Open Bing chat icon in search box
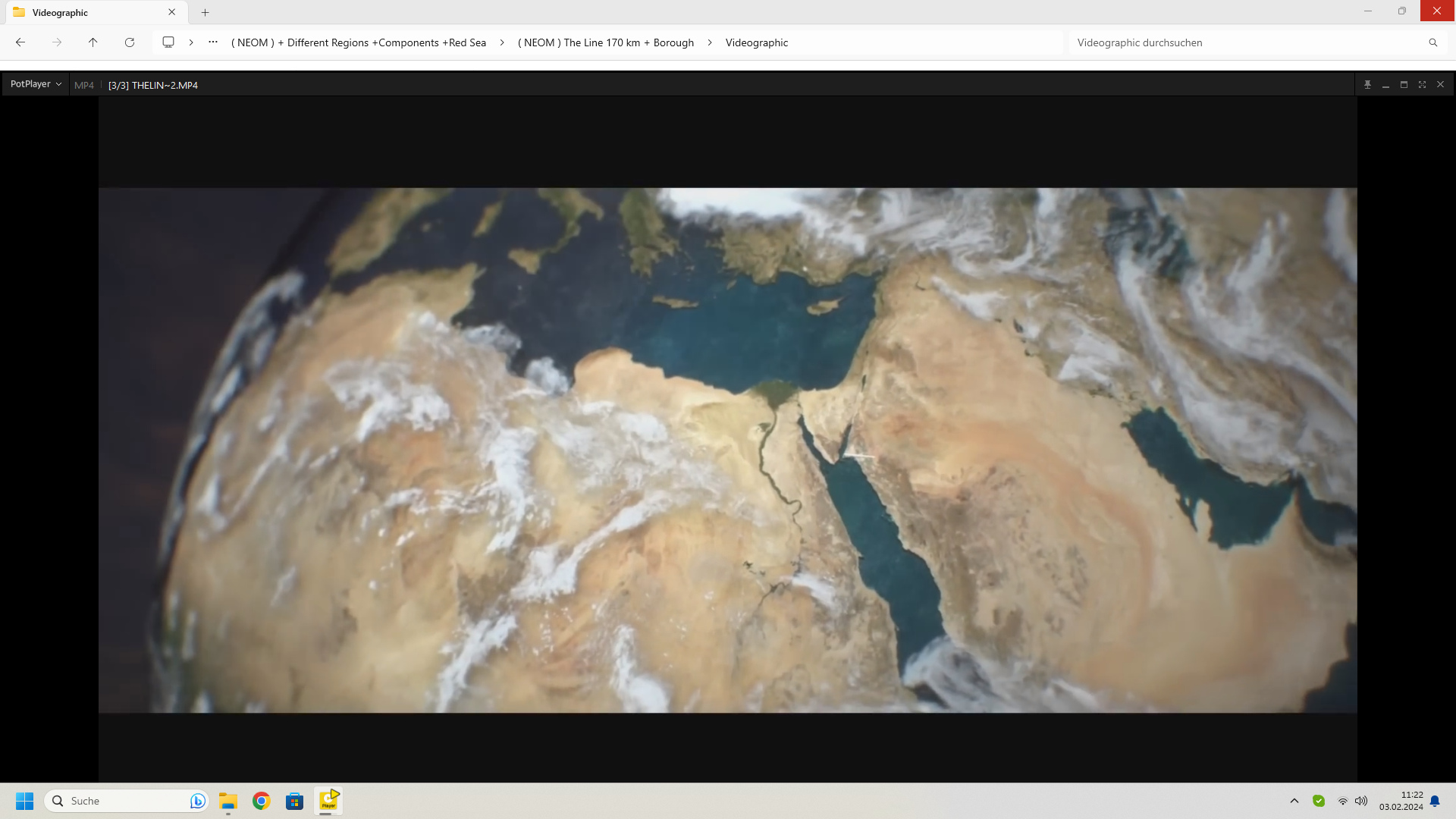 click(197, 801)
